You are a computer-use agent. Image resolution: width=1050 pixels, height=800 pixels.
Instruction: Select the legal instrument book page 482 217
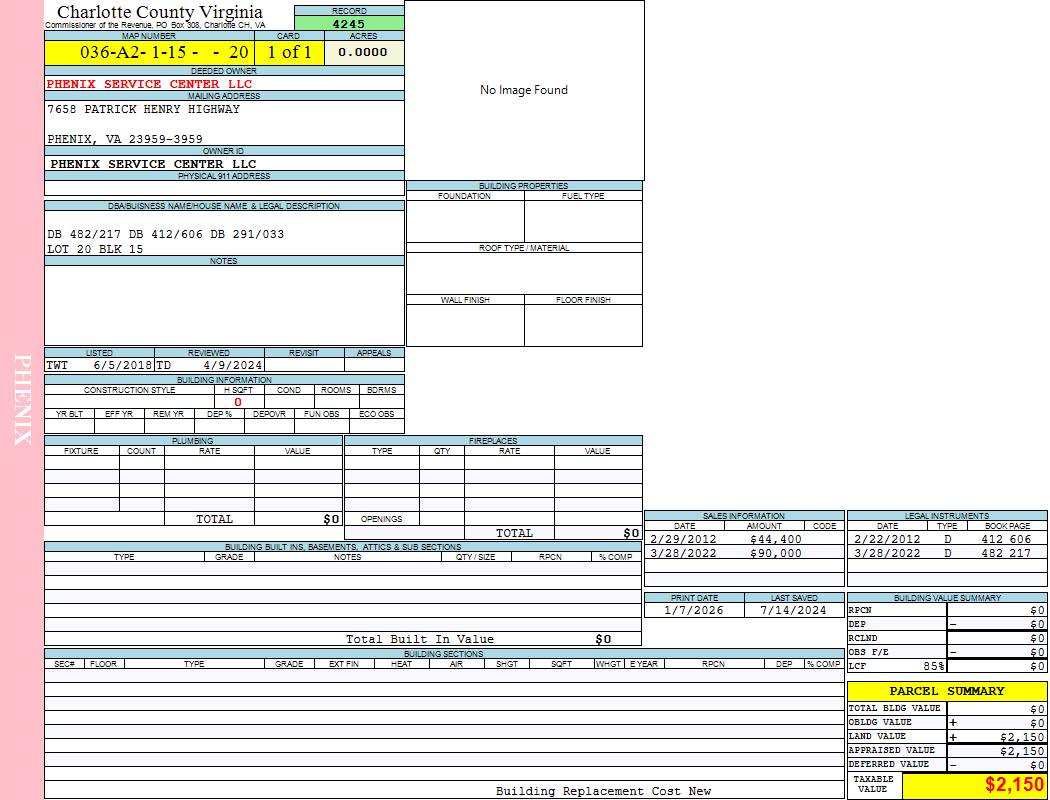pyautogui.click(x=1005, y=553)
